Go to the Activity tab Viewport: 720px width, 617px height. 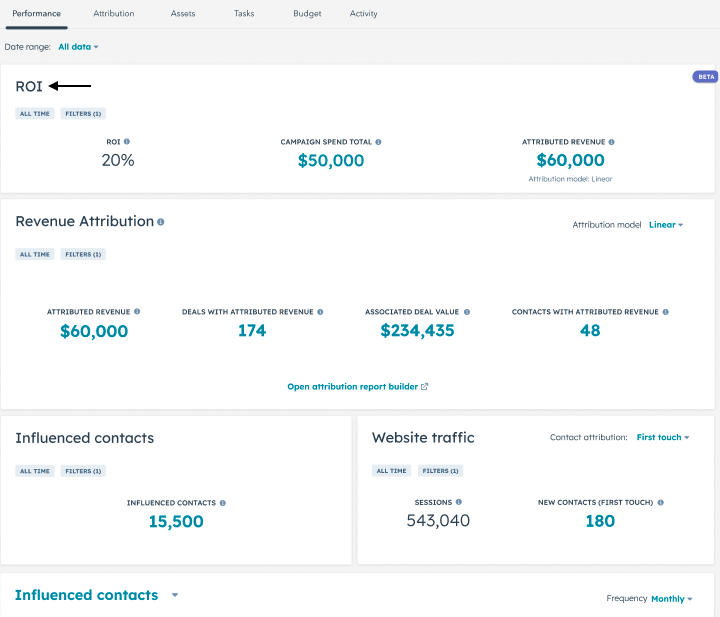point(364,14)
